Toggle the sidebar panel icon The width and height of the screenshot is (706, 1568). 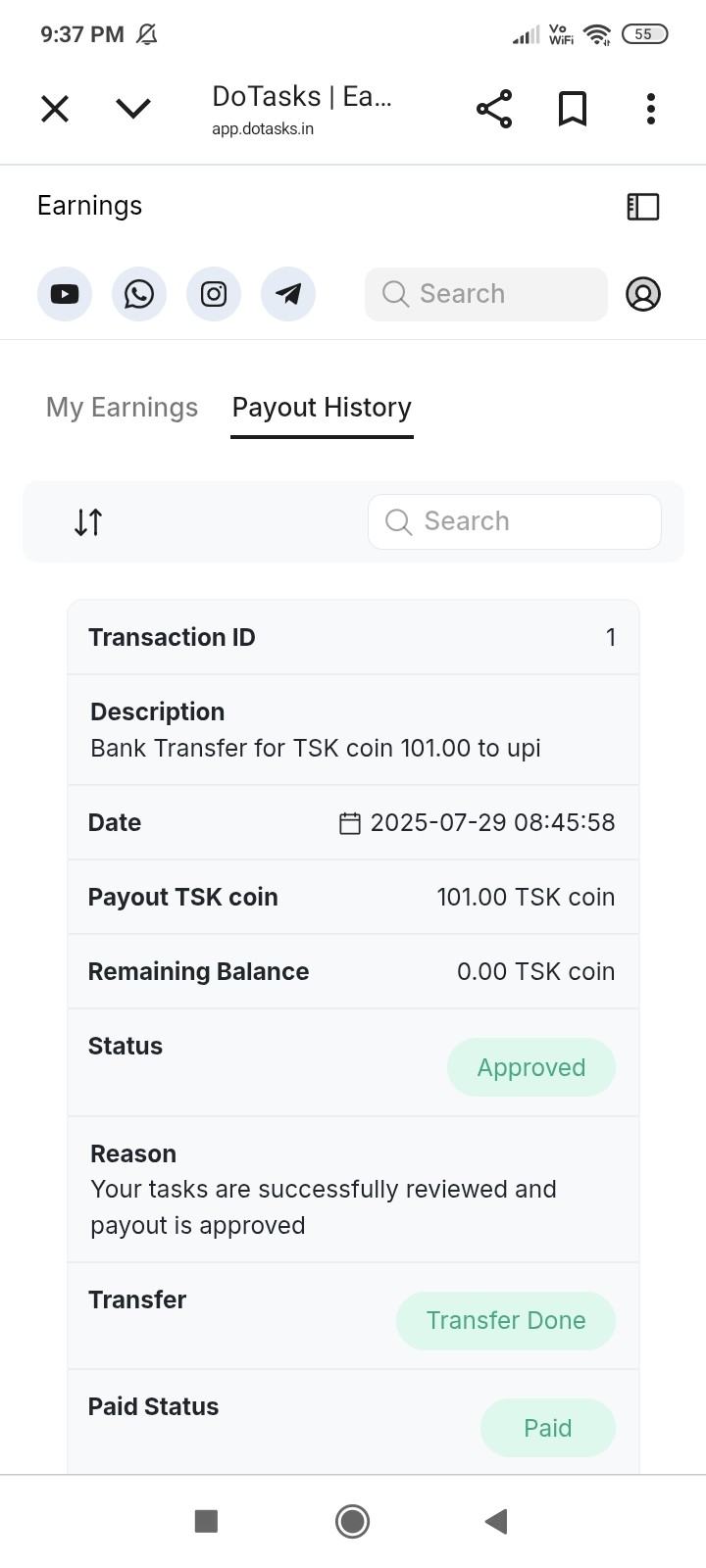643,206
